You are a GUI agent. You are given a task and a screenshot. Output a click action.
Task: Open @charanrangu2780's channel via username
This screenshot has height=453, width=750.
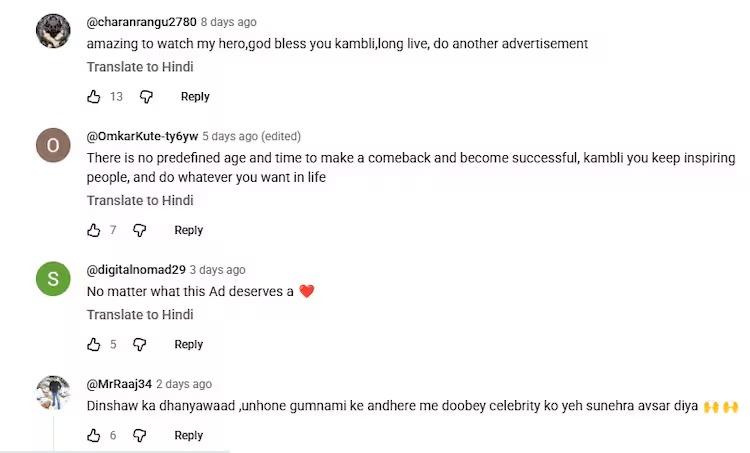coord(140,22)
